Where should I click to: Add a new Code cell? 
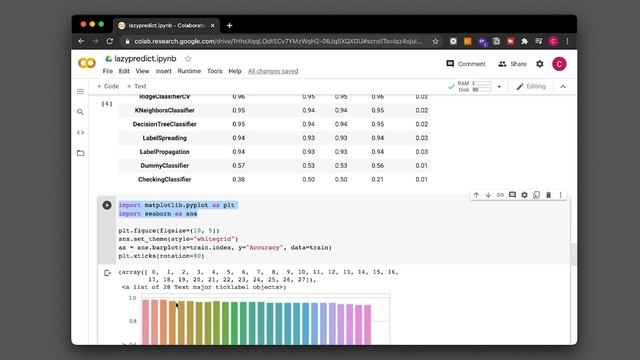[x=108, y=87]
